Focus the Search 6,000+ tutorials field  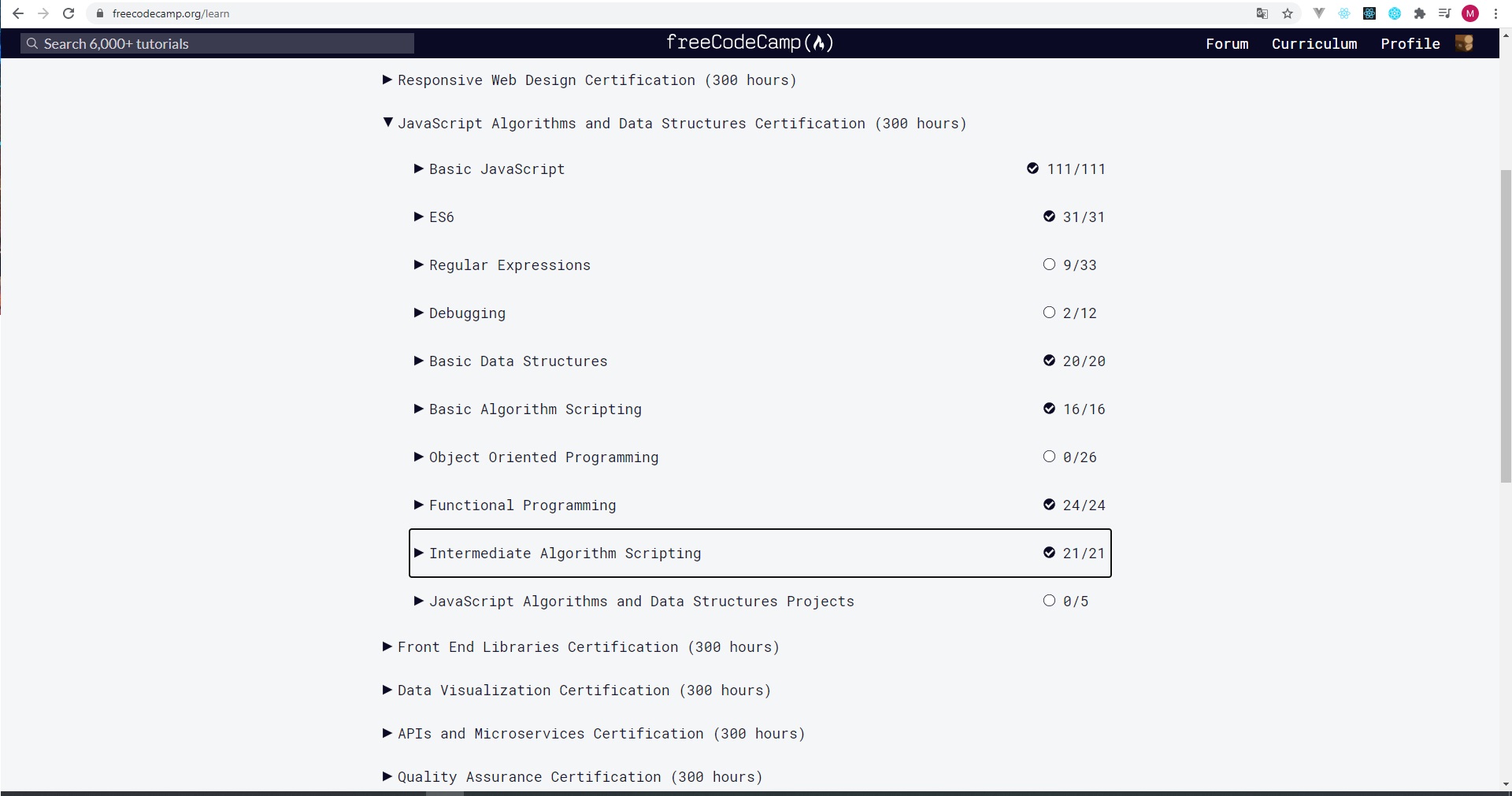click(217, 43)
